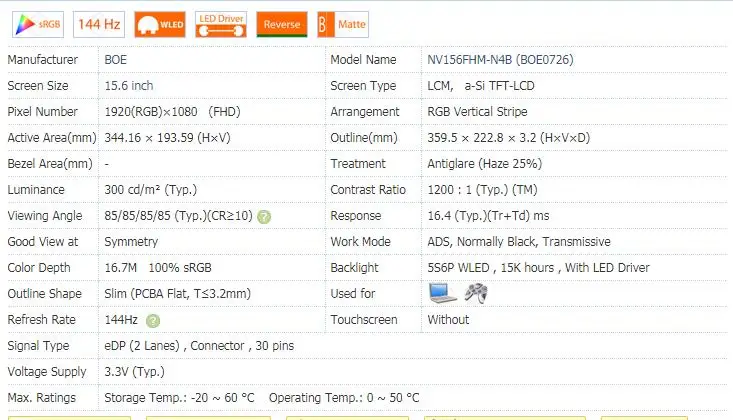The height and width of the screenshot is (420, 733).
Task: Click the Work Mode label
Action: 360,242
